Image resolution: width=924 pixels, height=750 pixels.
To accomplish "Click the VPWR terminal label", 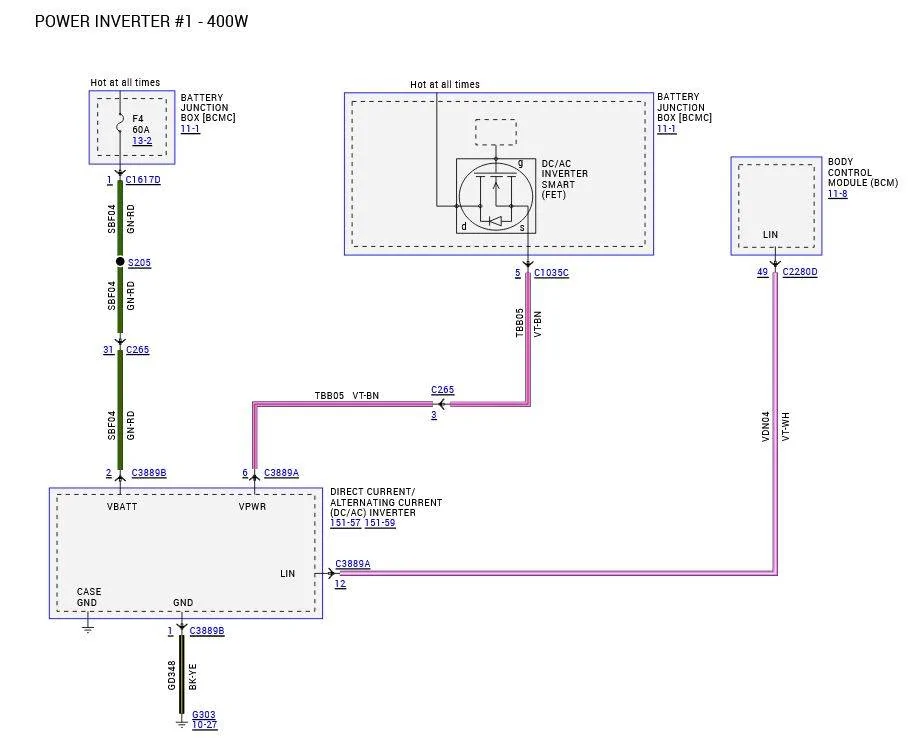I will (x=252, y=507).
